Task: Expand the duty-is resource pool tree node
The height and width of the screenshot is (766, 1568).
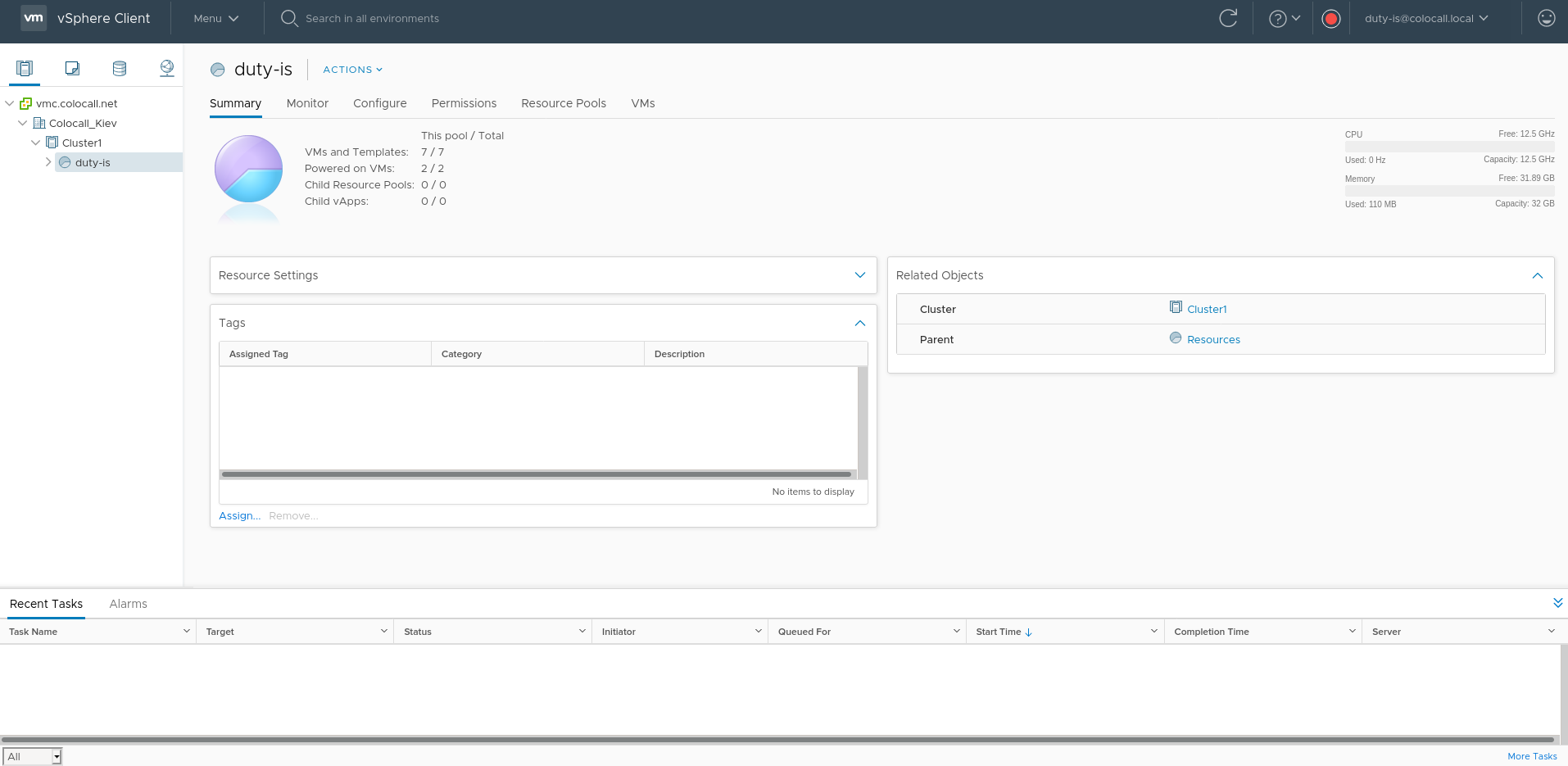Action: (48, 162)
